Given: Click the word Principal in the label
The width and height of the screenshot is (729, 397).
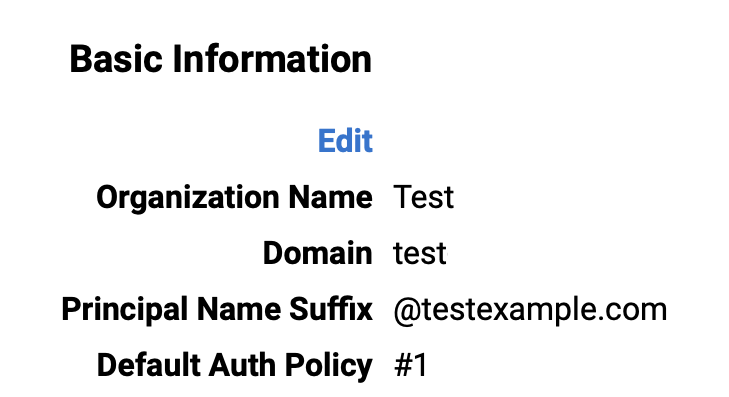Looking at the screenshot, I should click(124, 310).
